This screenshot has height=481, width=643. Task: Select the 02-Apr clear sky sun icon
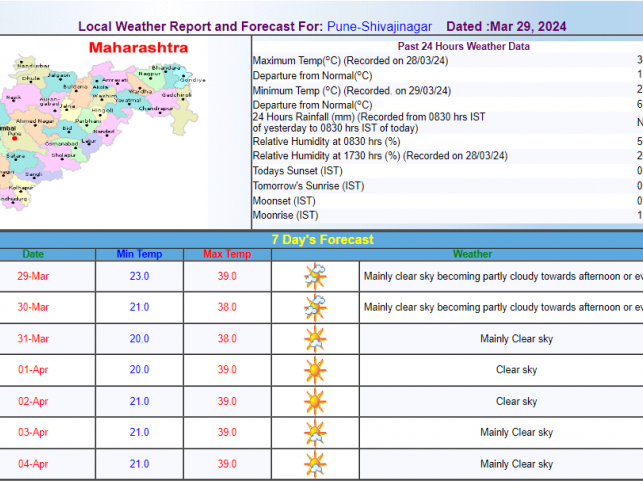click(315, 401)
